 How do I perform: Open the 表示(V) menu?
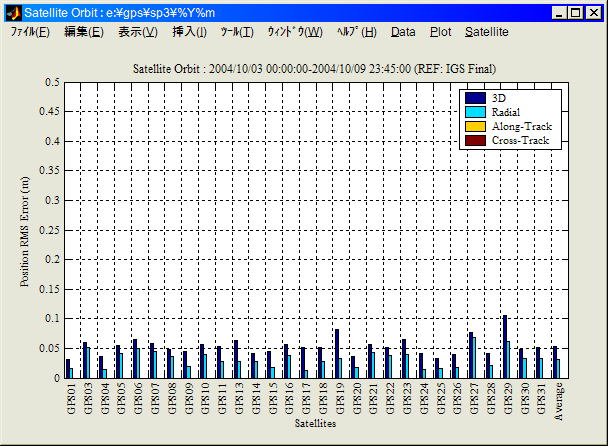click(137, 32)
